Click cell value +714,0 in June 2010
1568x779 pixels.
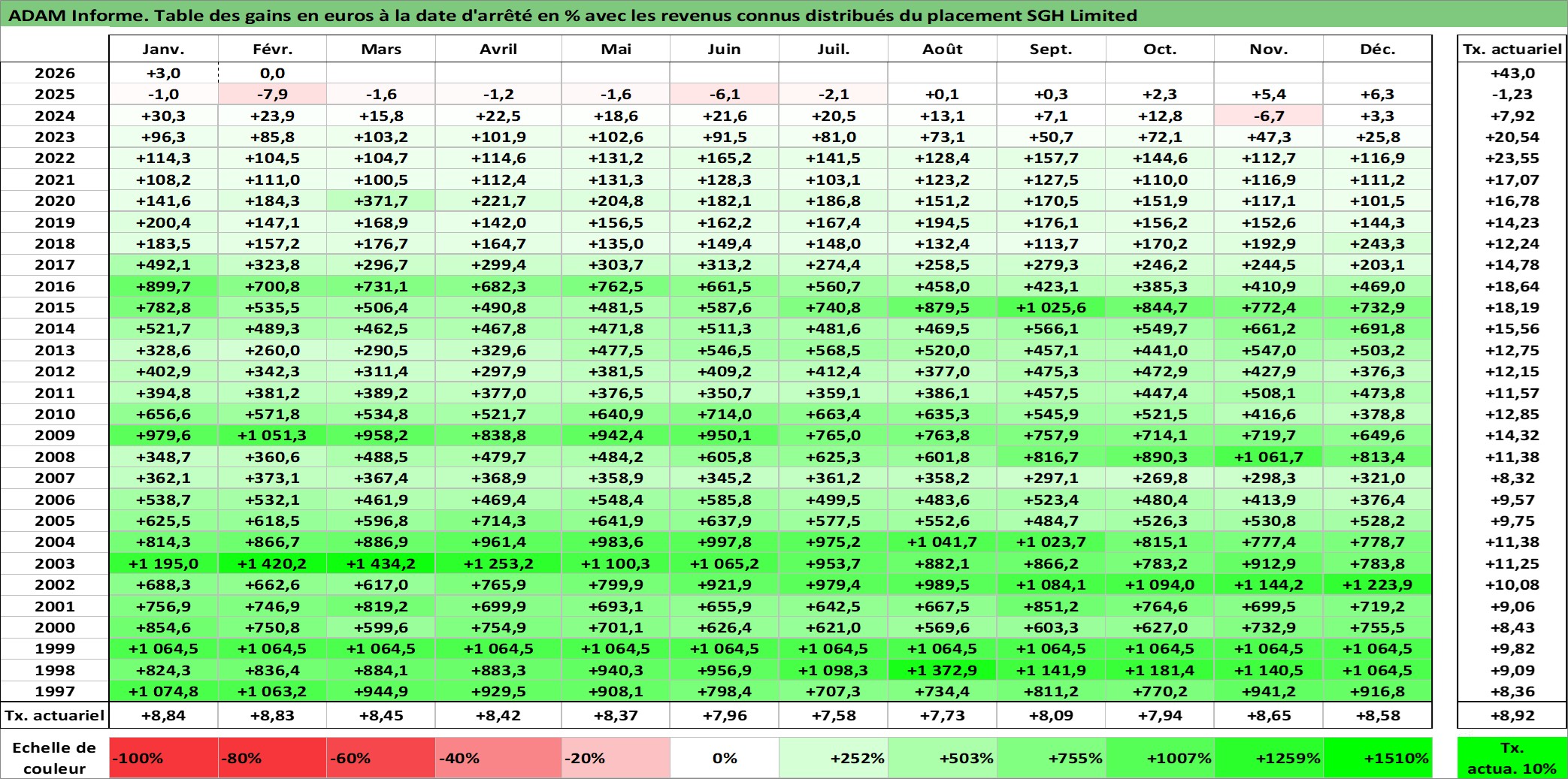tap(725, 414)
